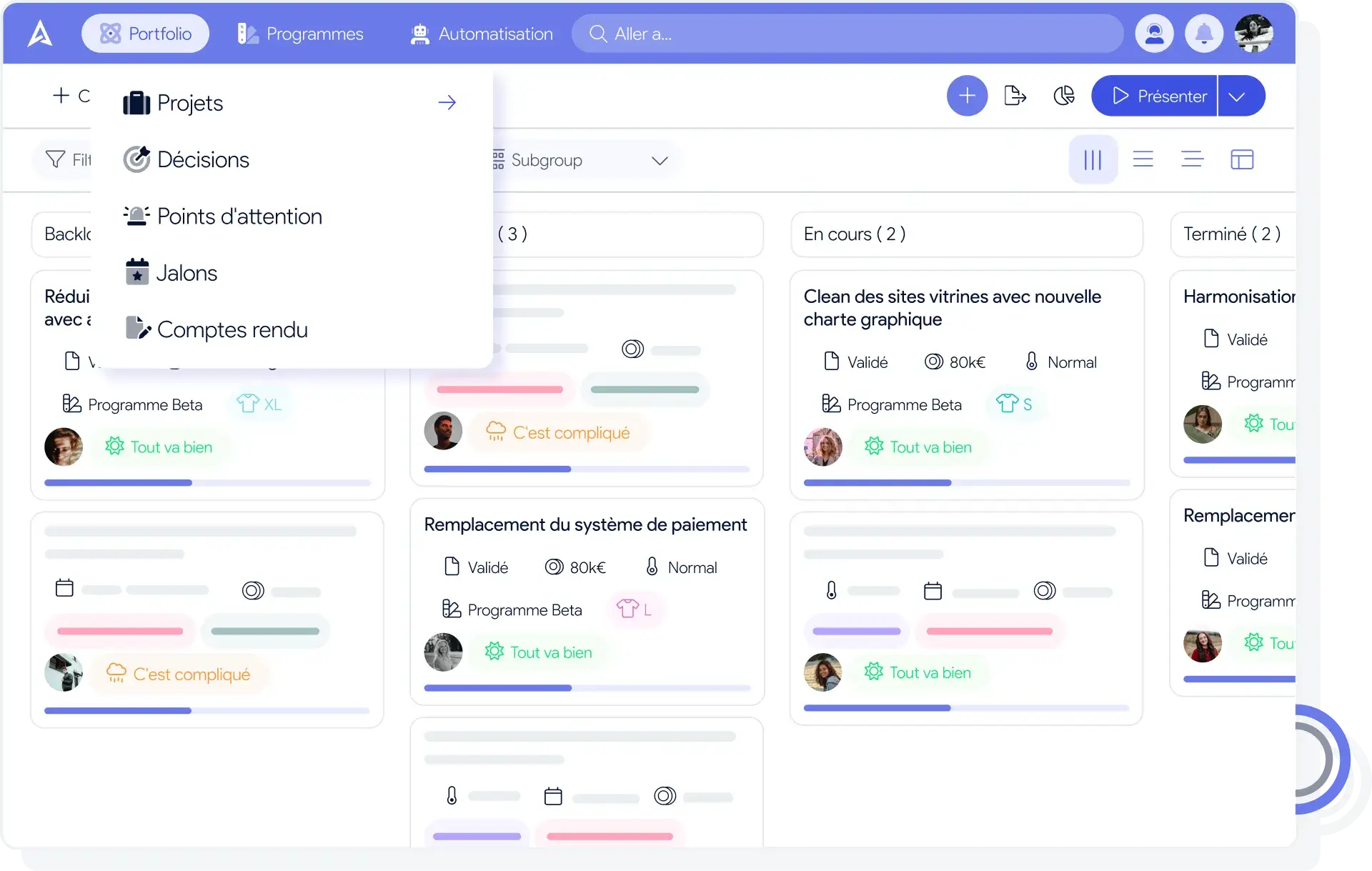Click Normal priority on Clean des sites card
Viewport: 1372px width, 871px height.
coord(1061,362)
